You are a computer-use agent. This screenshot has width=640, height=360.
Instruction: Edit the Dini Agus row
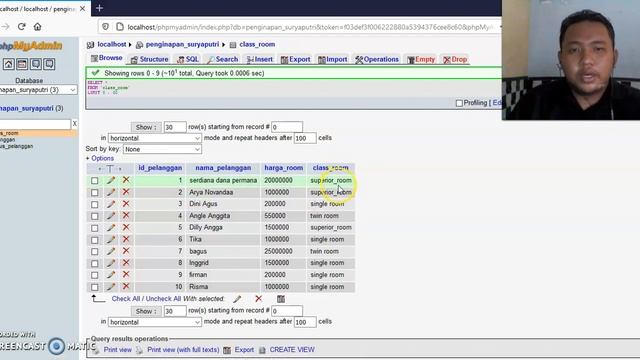click(x=111, y=204)
